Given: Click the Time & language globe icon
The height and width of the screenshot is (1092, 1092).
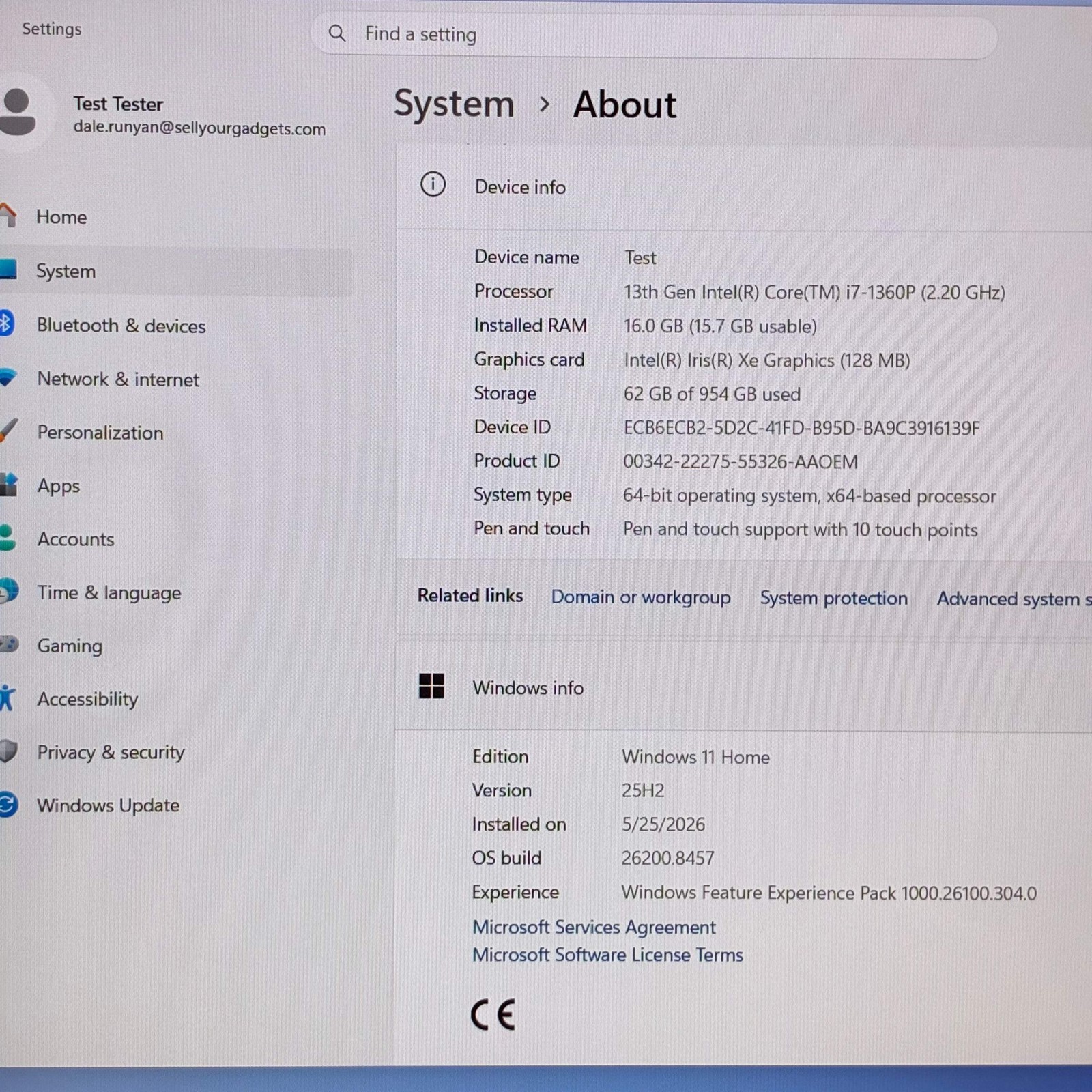Looking at the screenshot, I should pyautogui.click(x=9, y=591).
